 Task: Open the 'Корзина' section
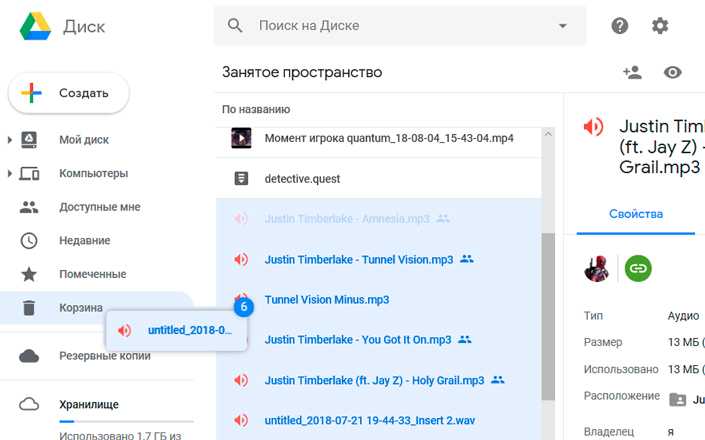(81, 308)
